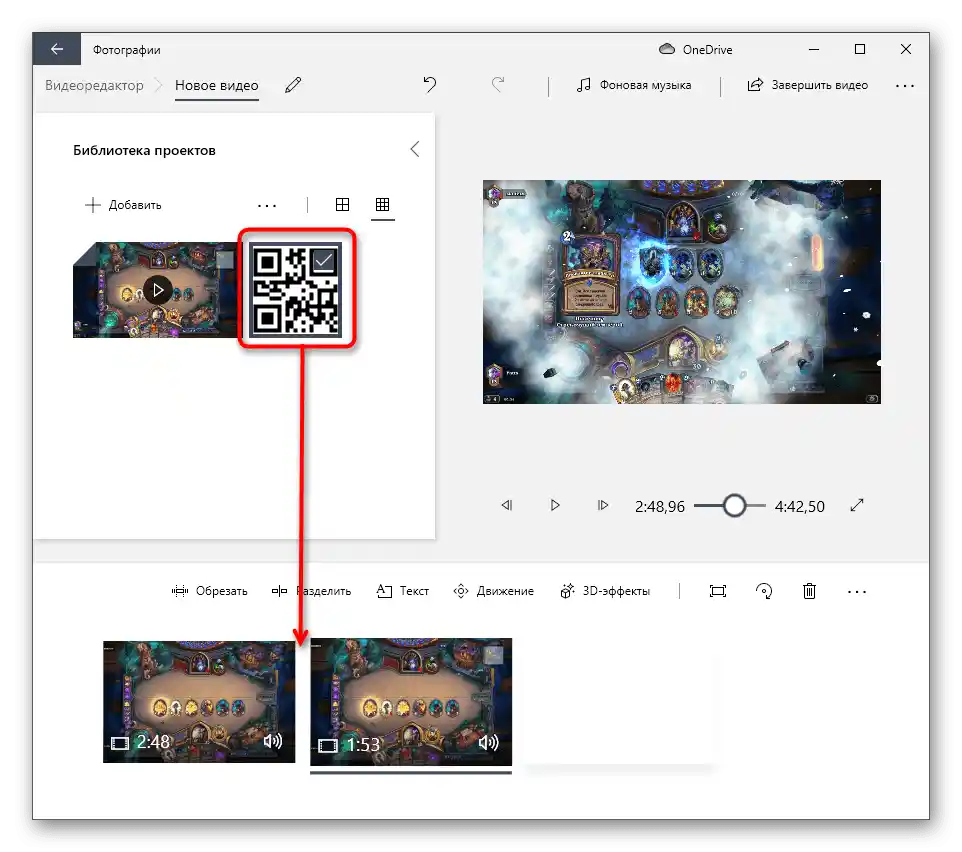Click the total duration 4:42,50
Image resolution: width=962 pixels, height=852 pixels.
tap(799, 506)
